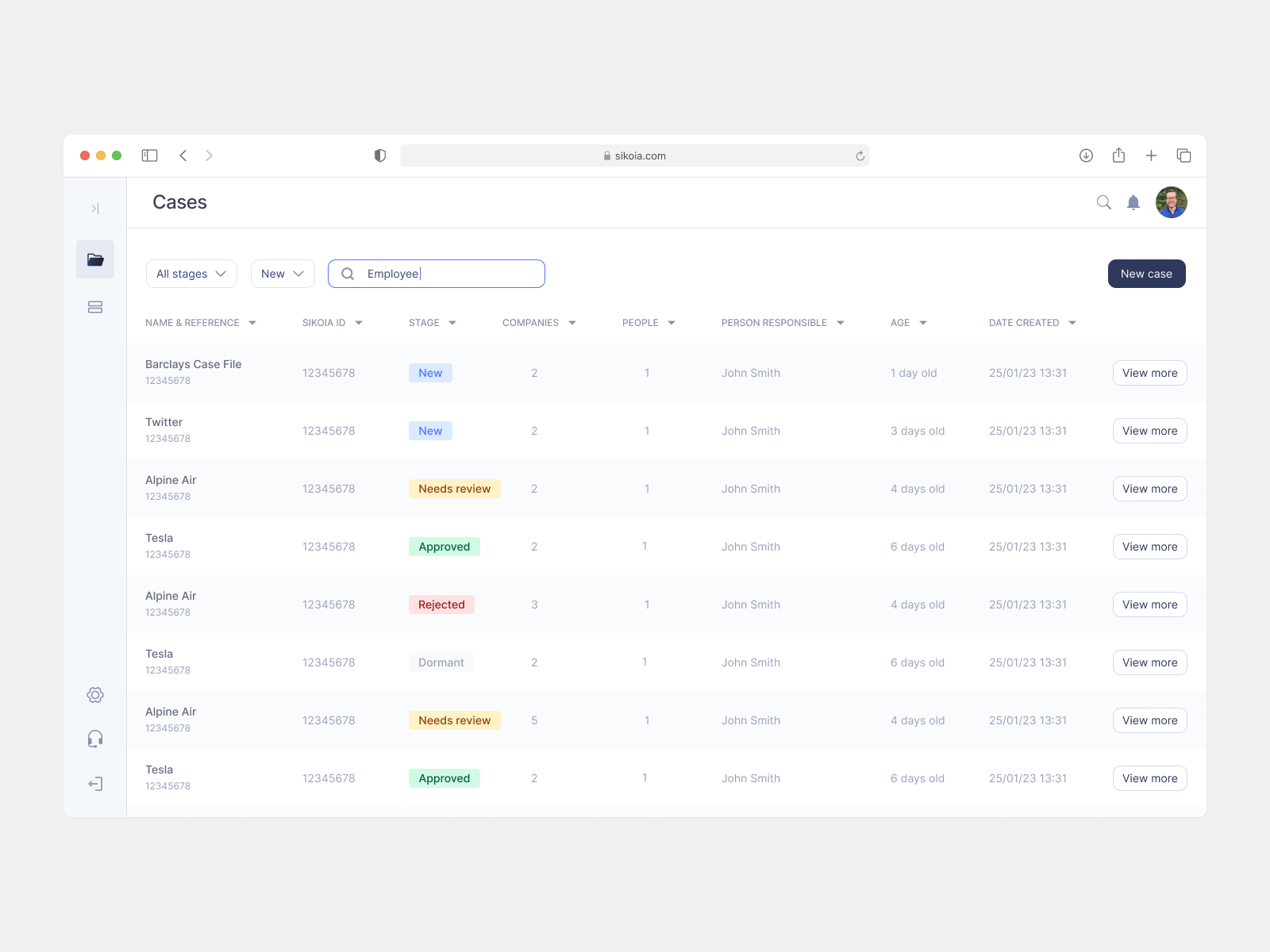This screenshot has width=1270, height=952.
Task: Open the All stages dropdown
Action: pyautogui.click(x=191, y=274)
